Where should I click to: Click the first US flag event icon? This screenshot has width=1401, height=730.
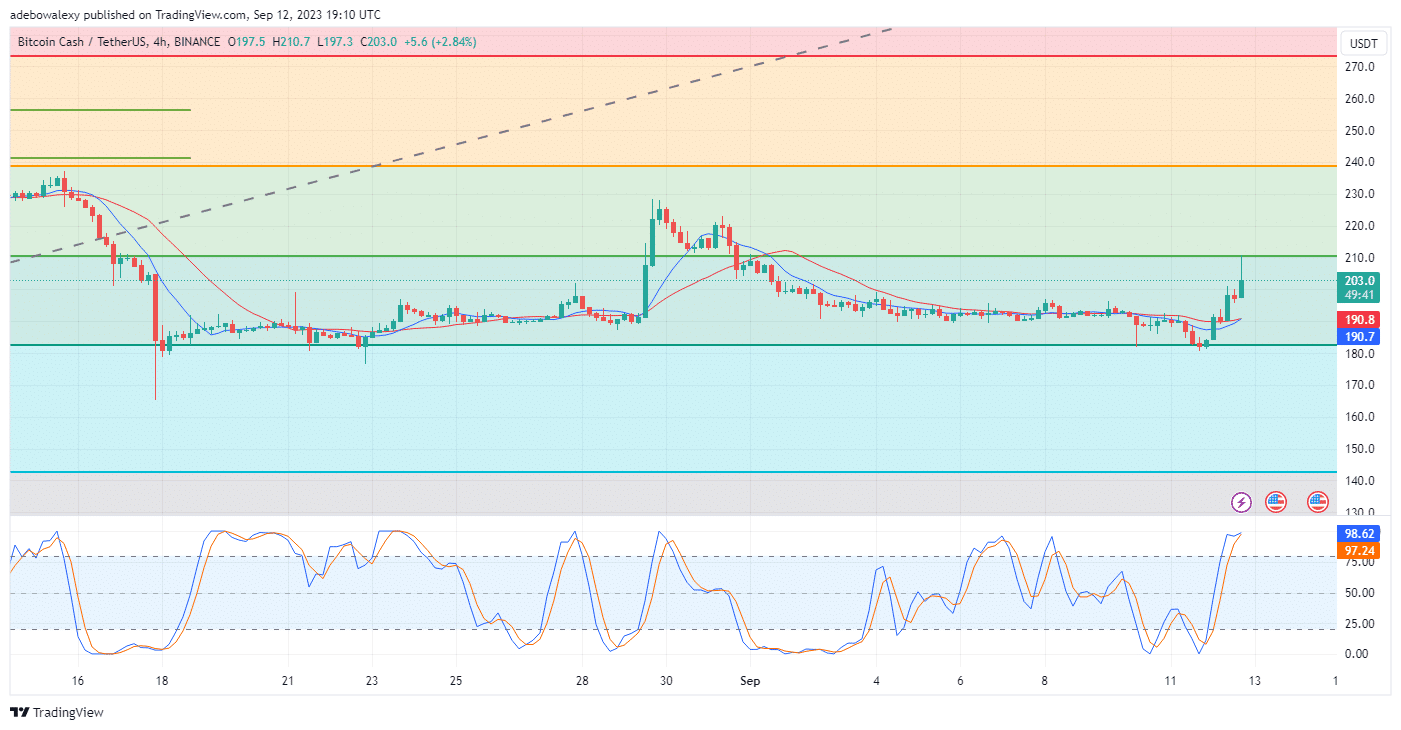1276,502
